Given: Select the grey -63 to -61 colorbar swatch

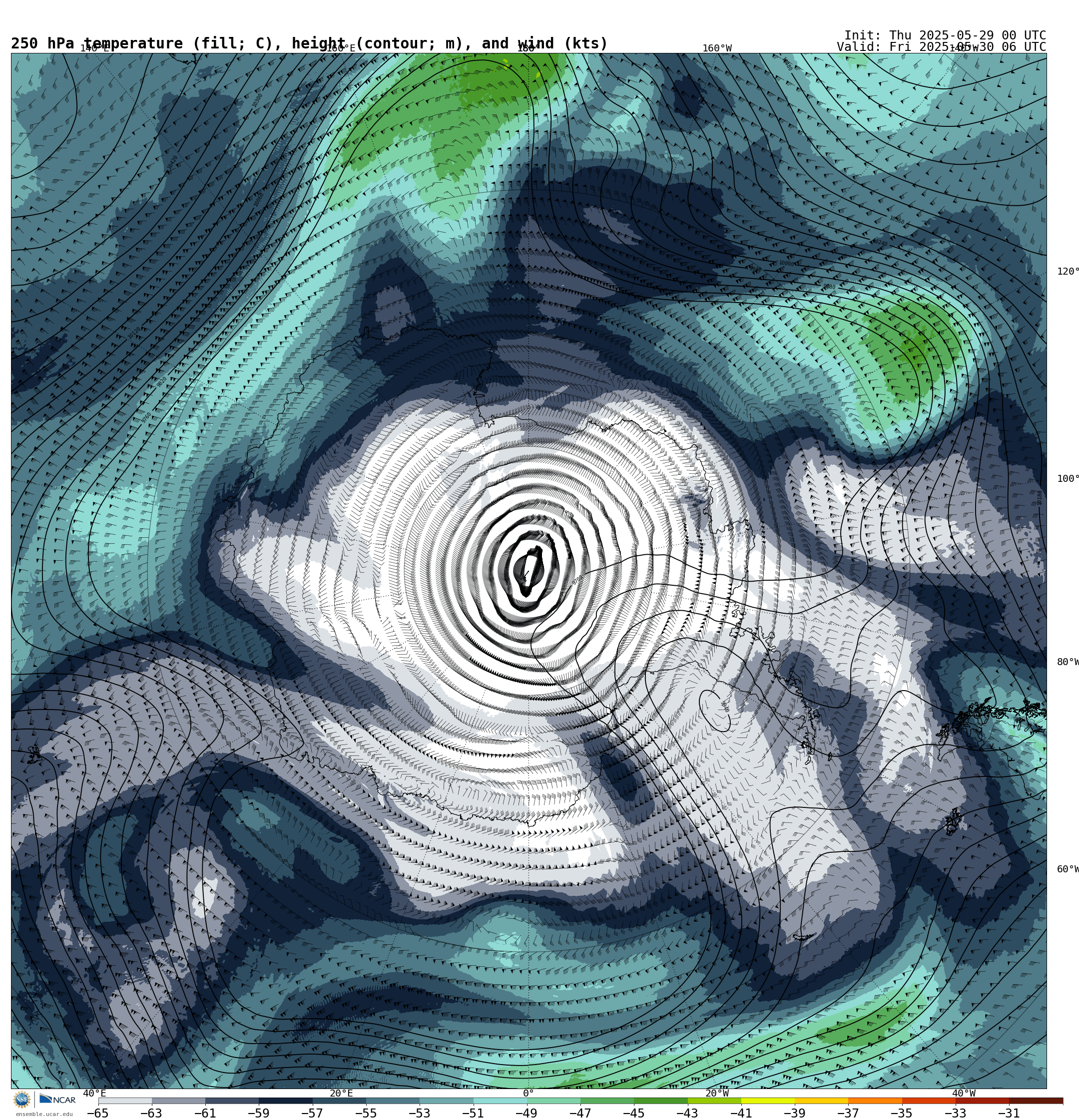Looking at the screenshot, I should point(178,1101).
